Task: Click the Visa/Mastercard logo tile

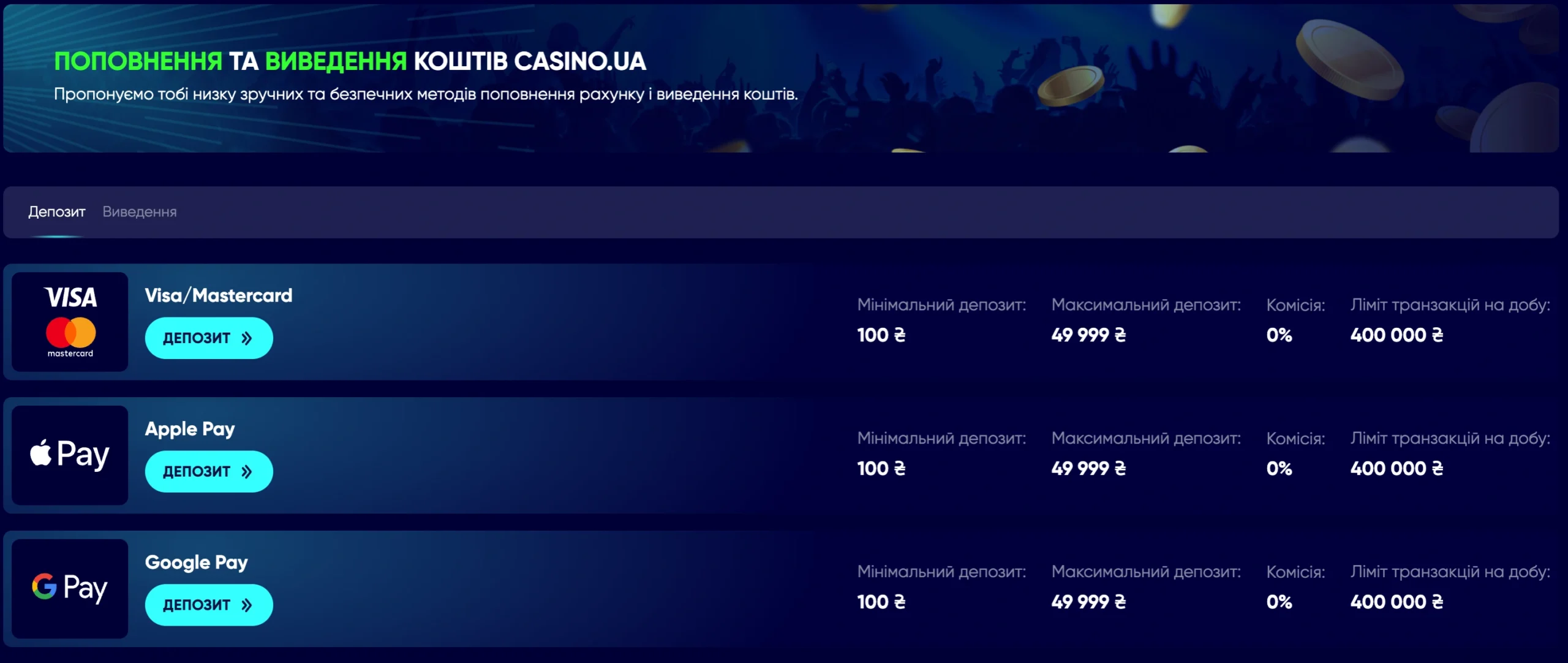Action: tap(70, 322)
